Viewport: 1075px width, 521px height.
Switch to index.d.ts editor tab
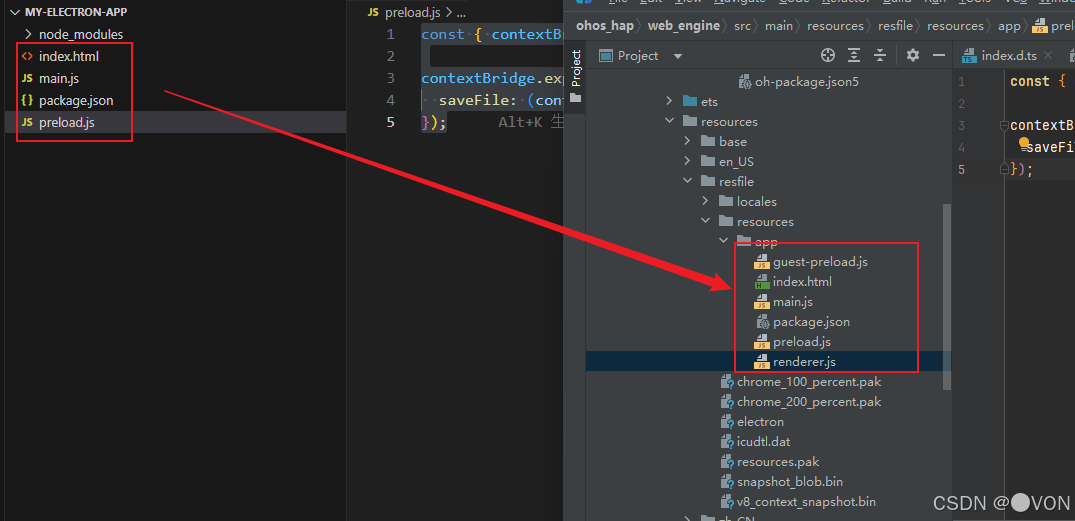tap(1009, 56)
